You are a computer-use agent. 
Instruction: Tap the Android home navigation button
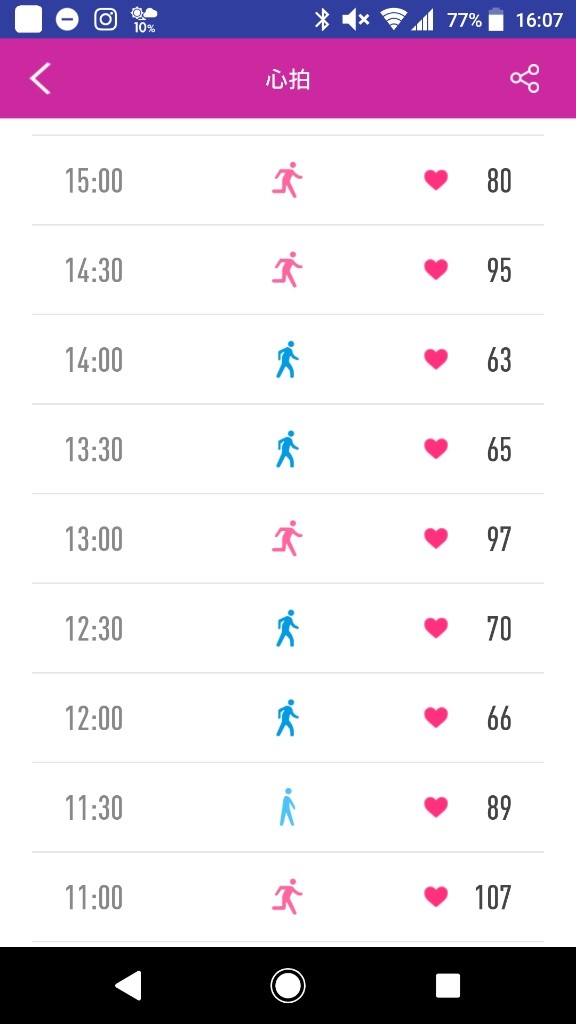click(288, 985)
